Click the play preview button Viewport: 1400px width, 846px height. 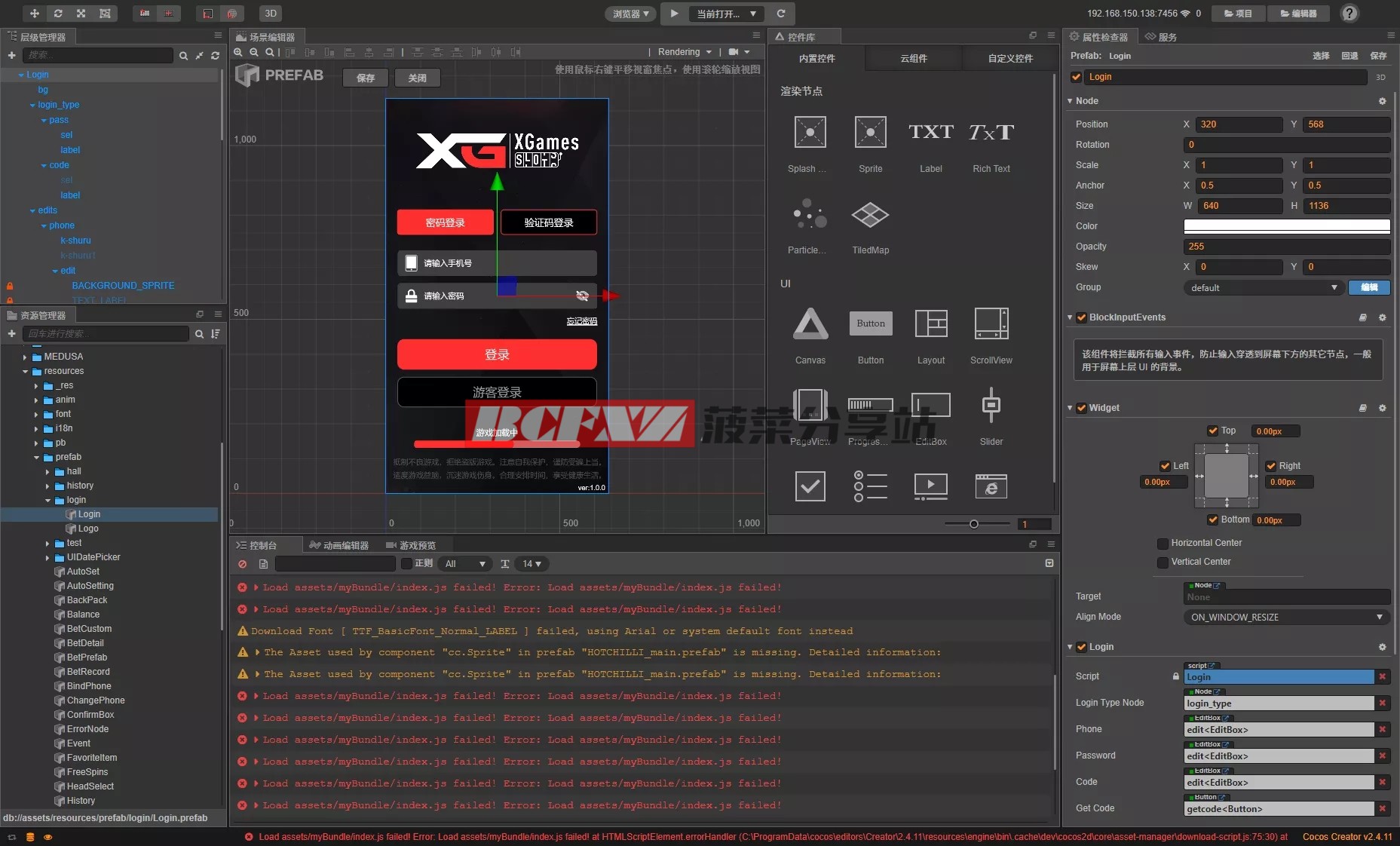674,14
